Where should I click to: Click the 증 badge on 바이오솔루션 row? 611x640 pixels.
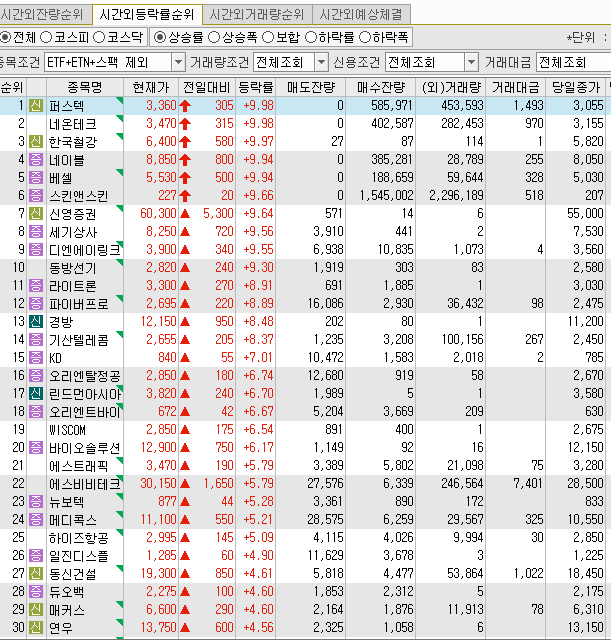coord(36,447)
